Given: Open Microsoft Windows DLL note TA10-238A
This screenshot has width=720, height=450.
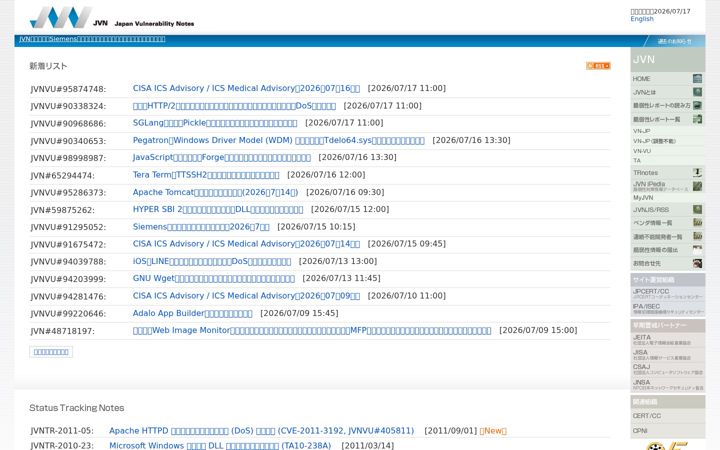Looking at the screenshot, I should tap(220, 445).
